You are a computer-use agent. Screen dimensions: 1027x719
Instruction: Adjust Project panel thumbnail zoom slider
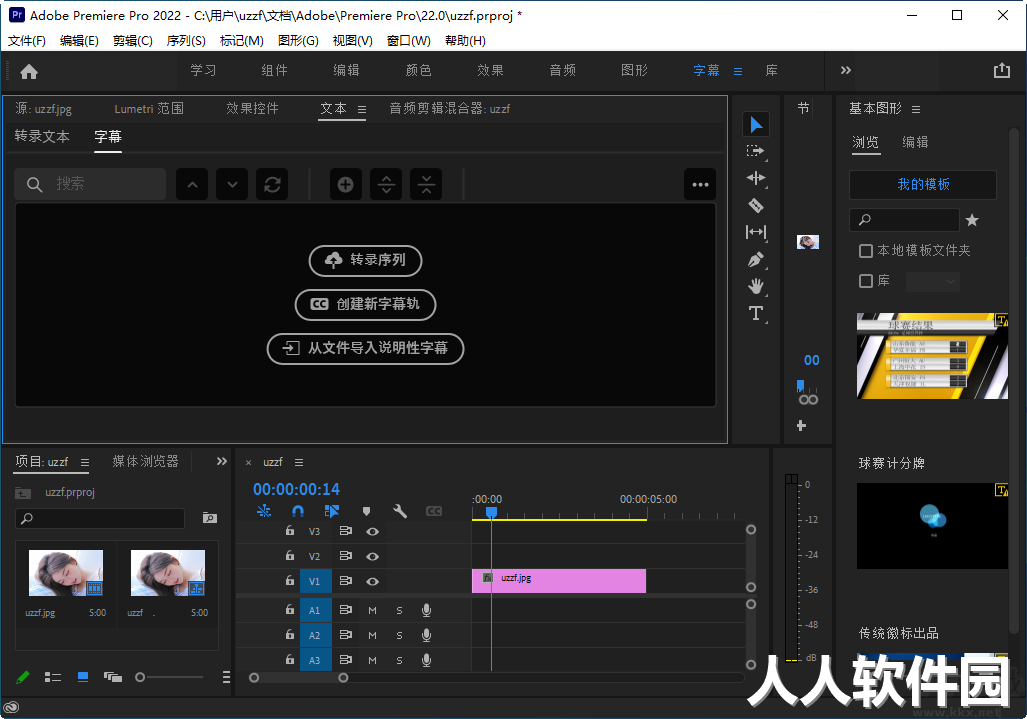(140, 677)
